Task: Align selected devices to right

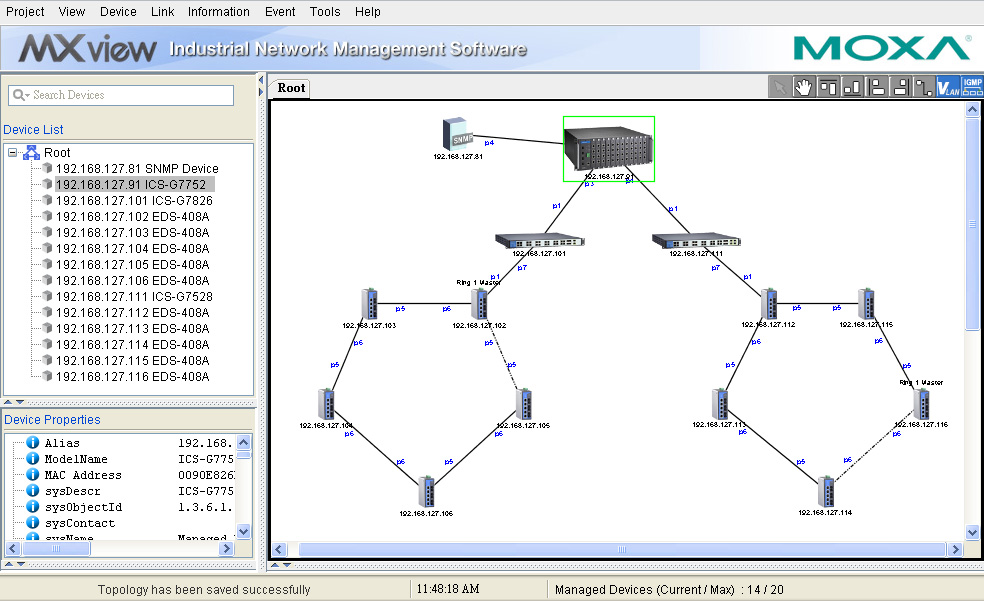Action: pyautogui.click(x=900, y=87)
